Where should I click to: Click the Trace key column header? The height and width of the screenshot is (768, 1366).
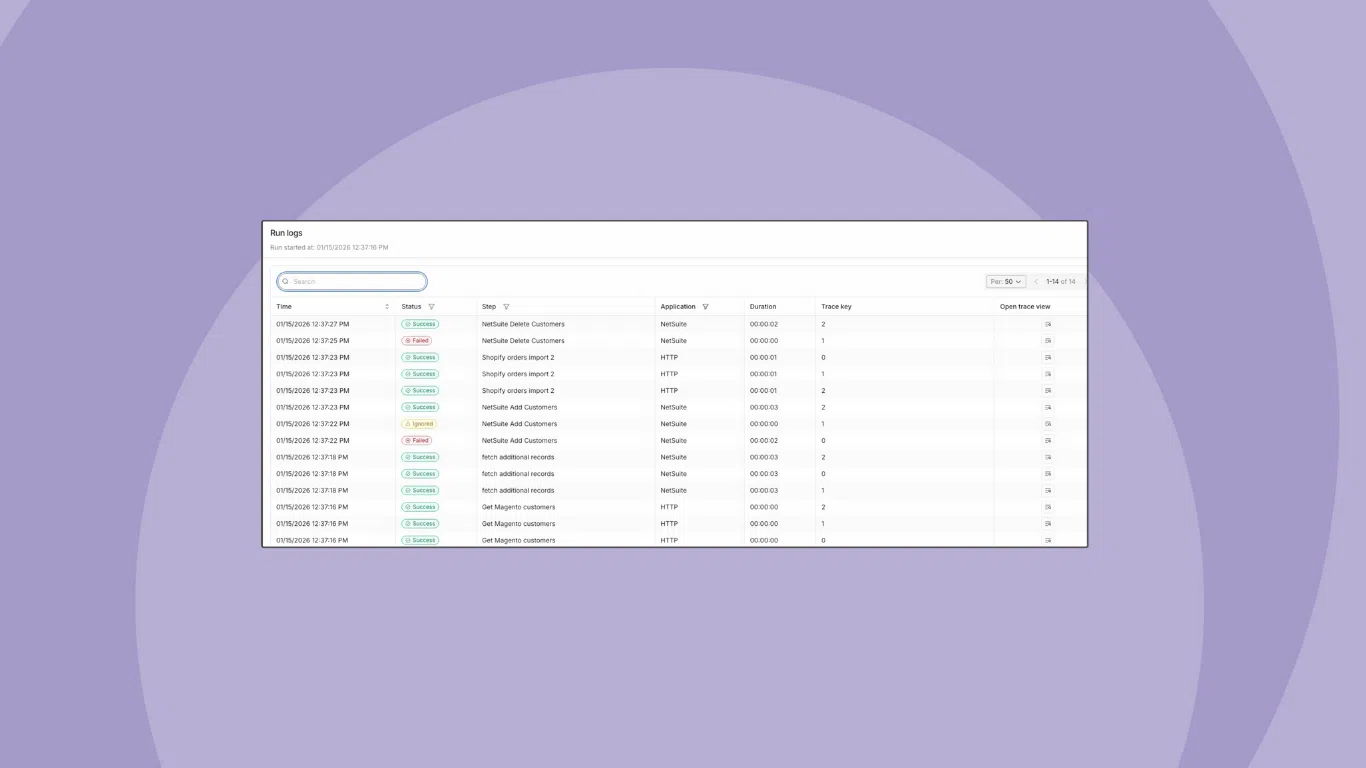point(836,306)
